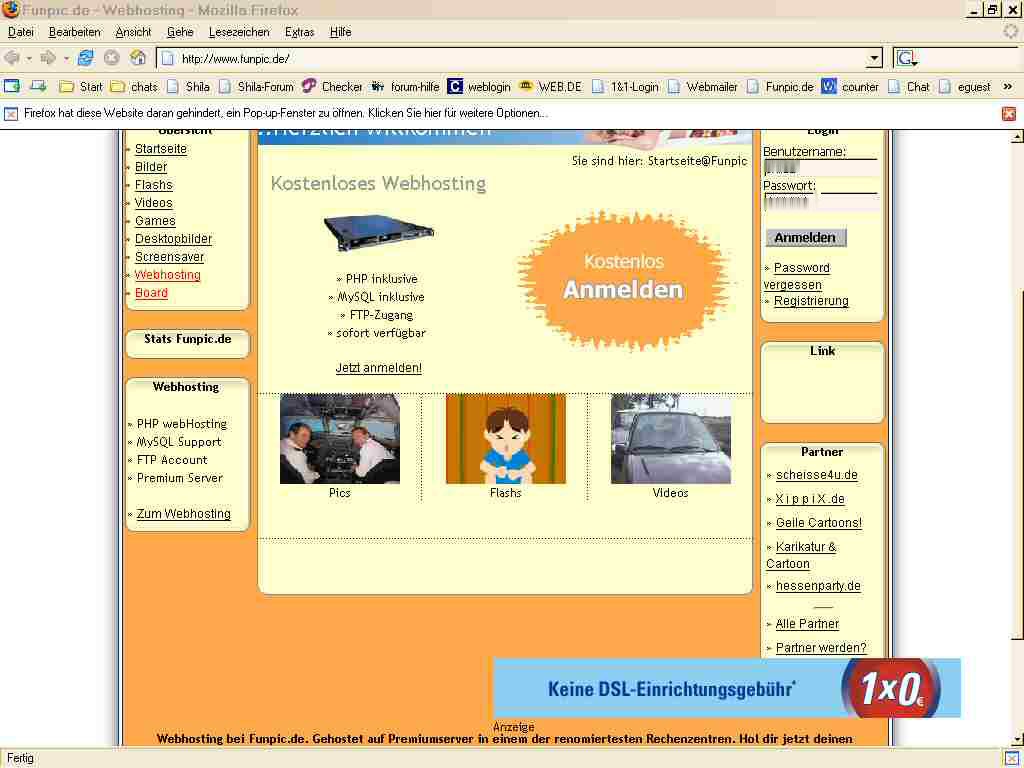The width and height of the screenshot is (1024, 768).
Task: Follow the 'Jetzt anmelden!' link
Action: 378,368
